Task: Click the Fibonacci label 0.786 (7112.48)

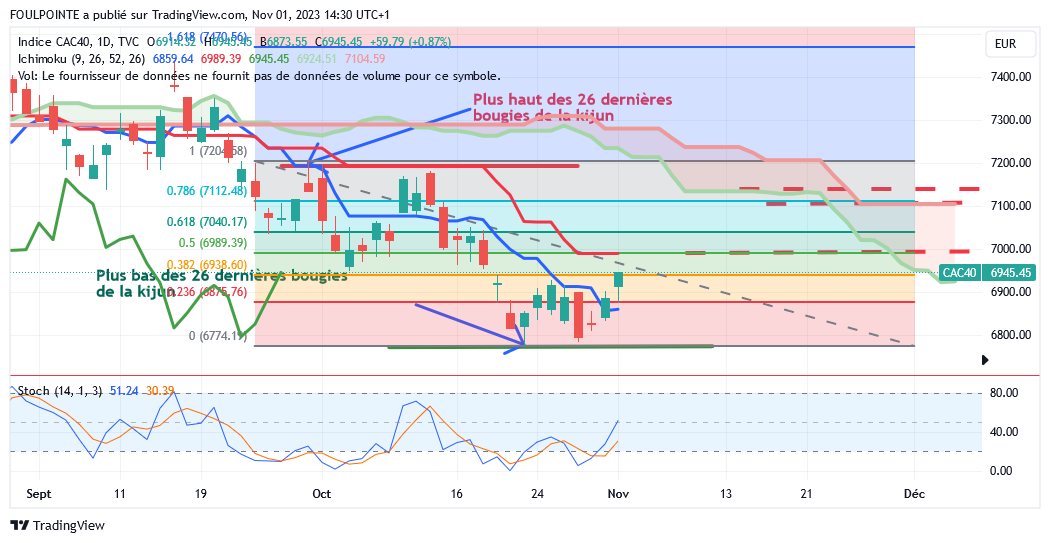Action: [x=207, y=191]
